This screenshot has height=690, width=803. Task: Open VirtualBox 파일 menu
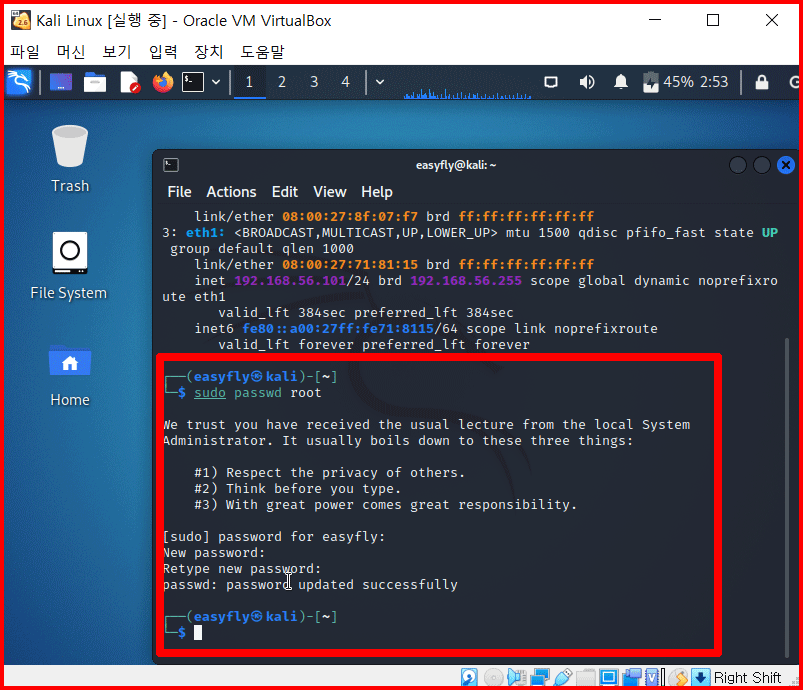point(25,52)
